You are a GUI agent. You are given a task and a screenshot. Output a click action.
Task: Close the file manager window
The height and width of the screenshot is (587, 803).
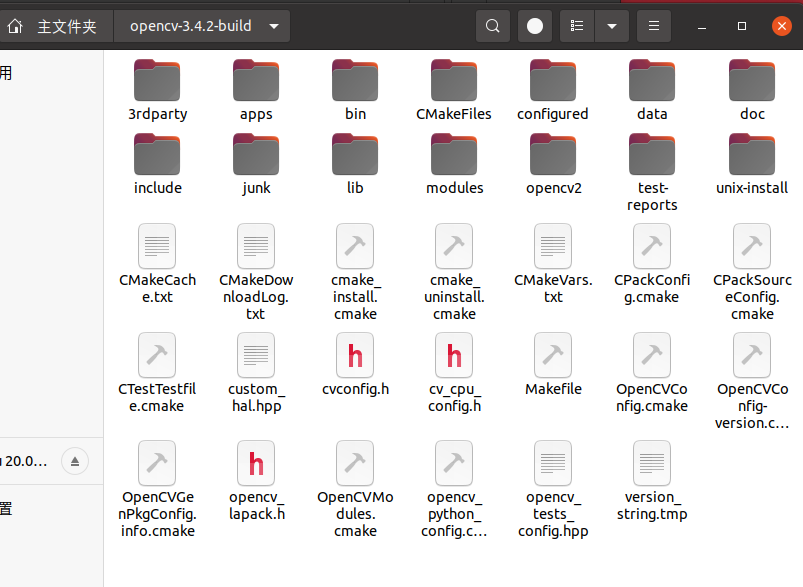[x=781, y=26]
